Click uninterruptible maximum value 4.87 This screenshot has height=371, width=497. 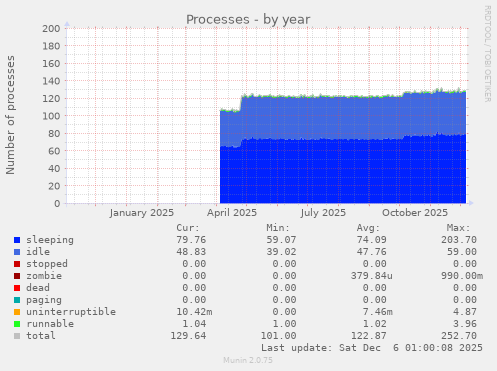(465, 312)
